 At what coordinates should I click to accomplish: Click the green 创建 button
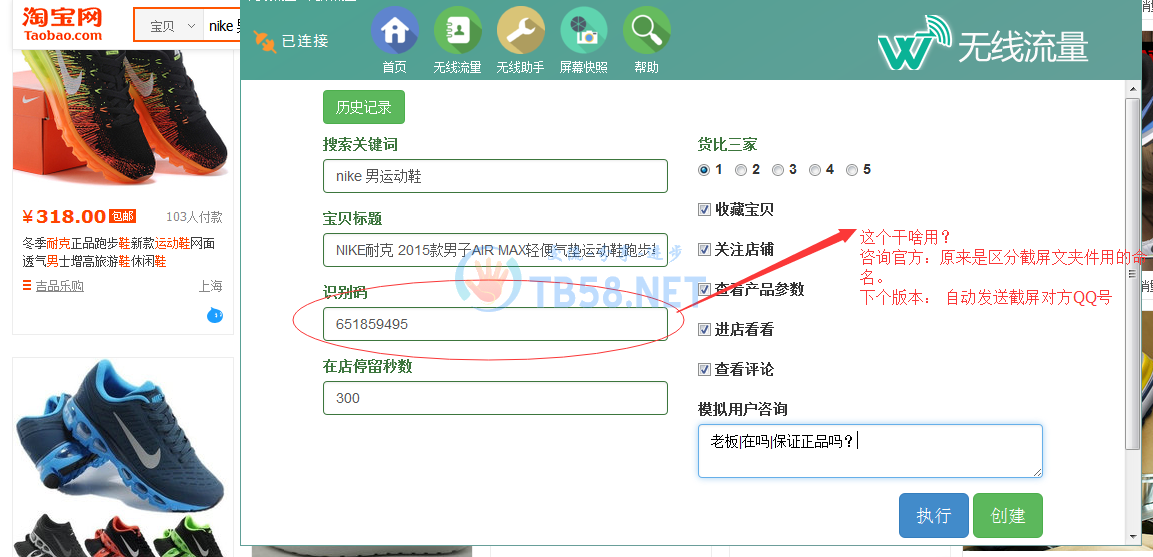pyautogui.click(x=1007, y=516)
